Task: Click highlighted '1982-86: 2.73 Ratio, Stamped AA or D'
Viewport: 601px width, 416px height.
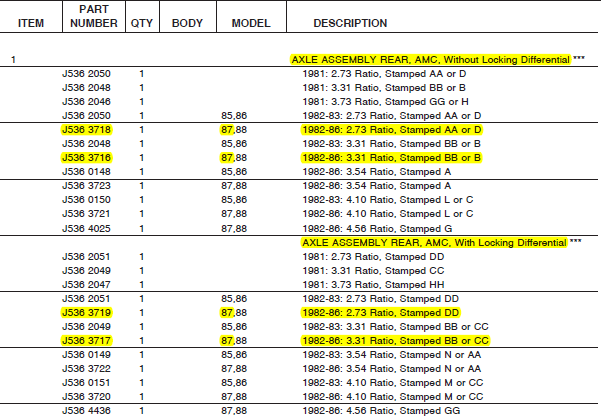Action: tap(392, 130)
